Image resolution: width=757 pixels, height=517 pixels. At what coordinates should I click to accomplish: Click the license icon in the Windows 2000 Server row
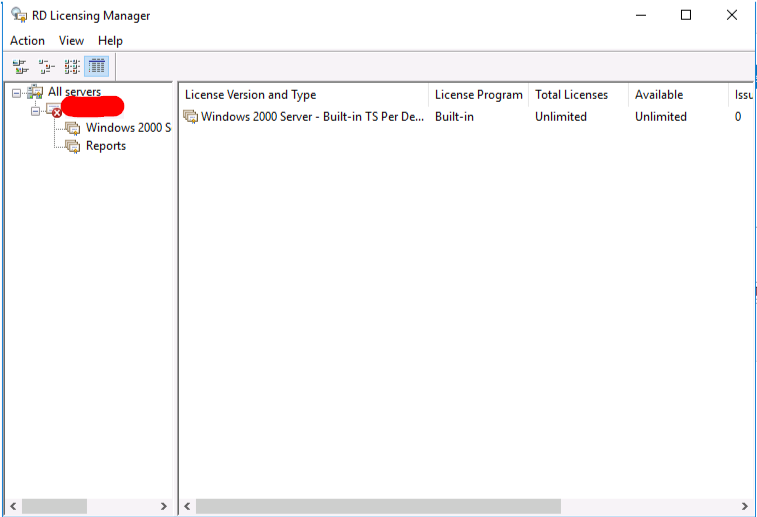(x=191, y=117)
